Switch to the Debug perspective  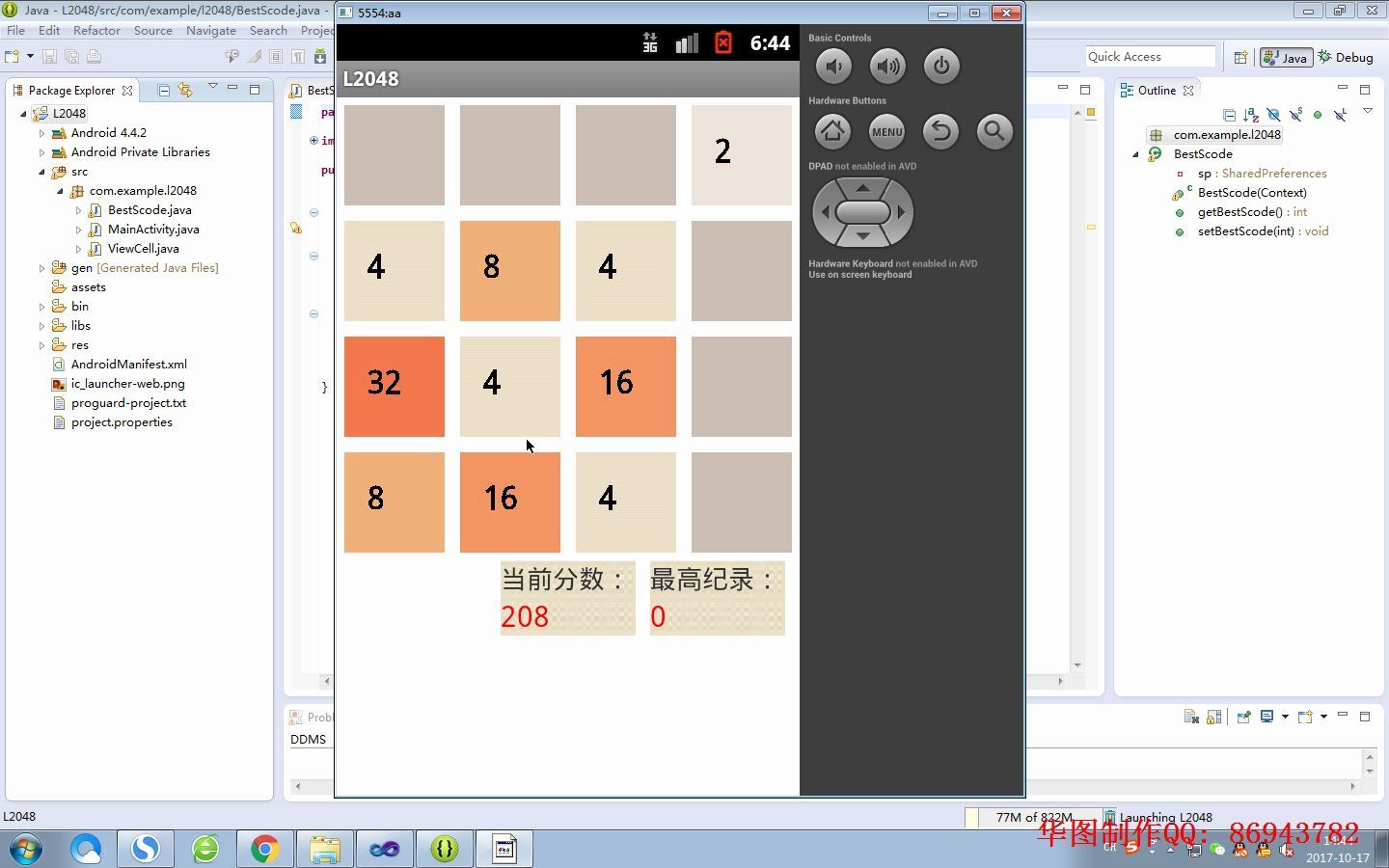coord(1346,58)
